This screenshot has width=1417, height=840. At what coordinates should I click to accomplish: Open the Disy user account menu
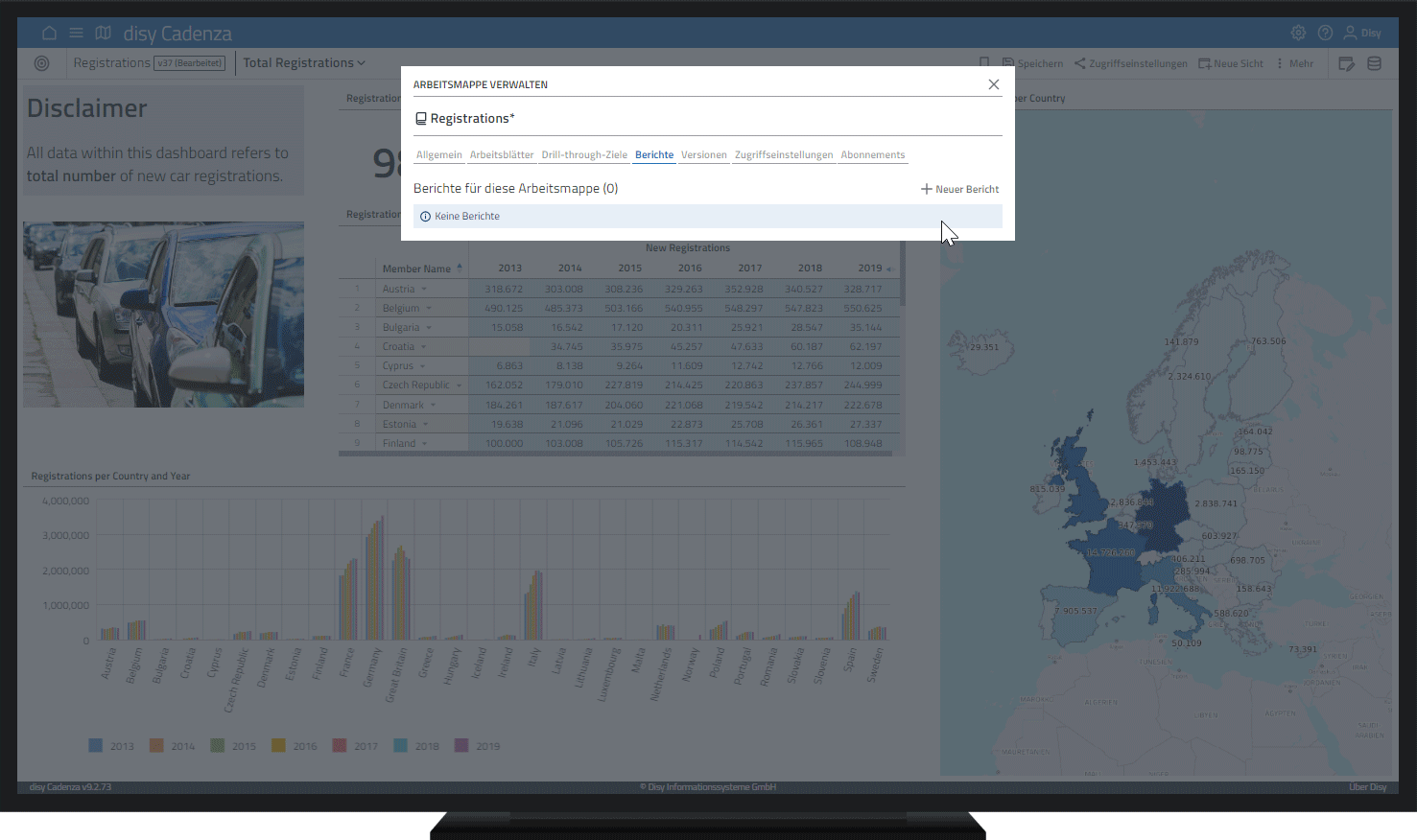[x=1362, y=33]
